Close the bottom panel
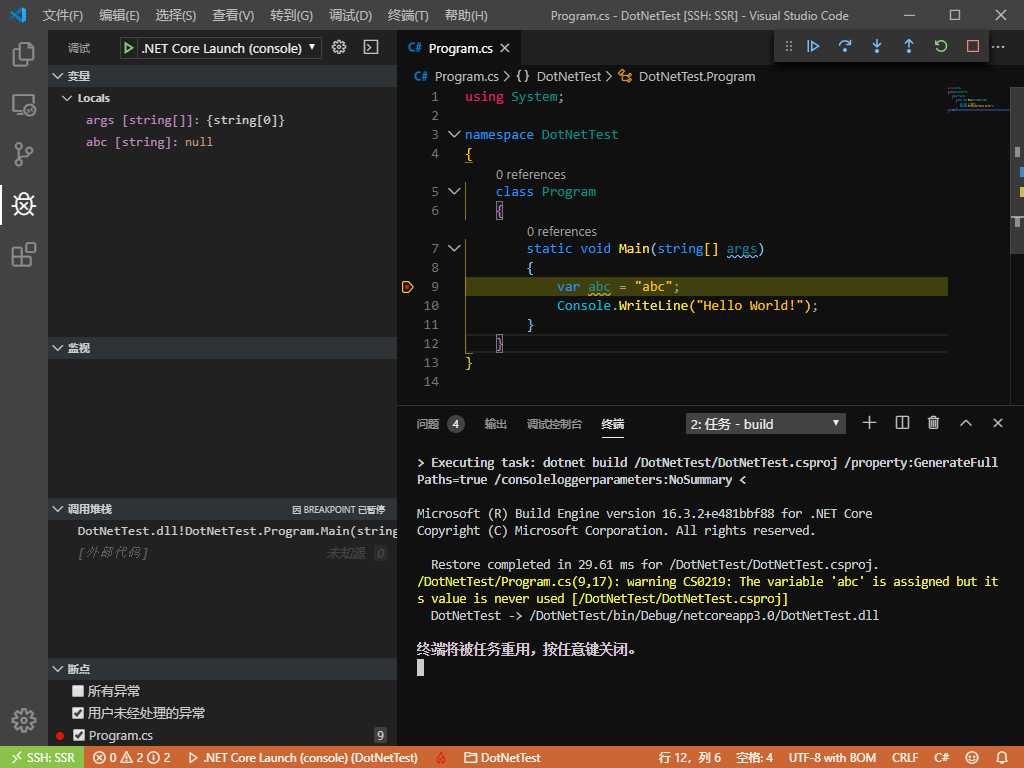Viewport: 1024px width, 768px height. coord(998,423)
